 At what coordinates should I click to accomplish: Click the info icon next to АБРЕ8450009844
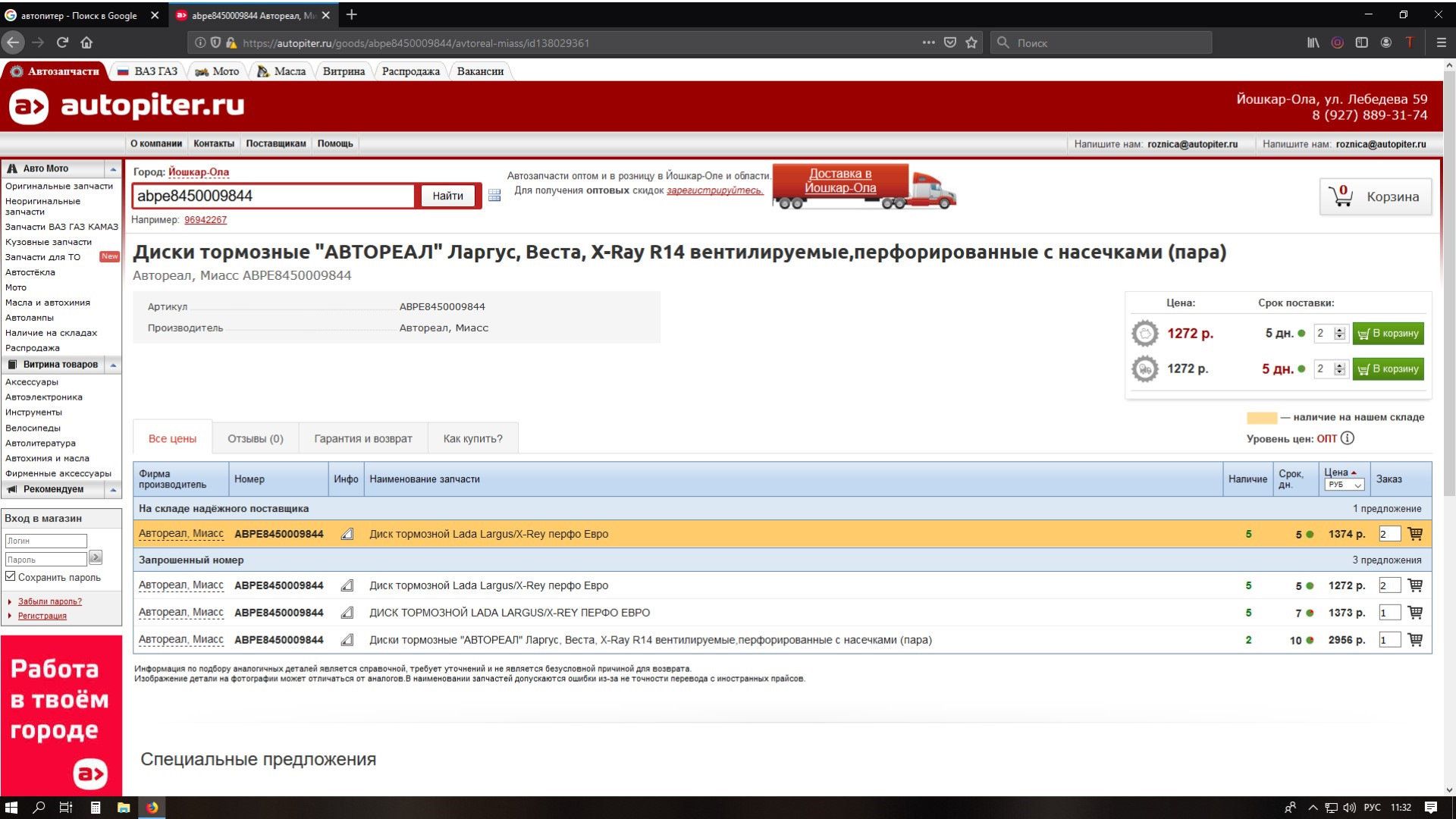click(346, 534)
